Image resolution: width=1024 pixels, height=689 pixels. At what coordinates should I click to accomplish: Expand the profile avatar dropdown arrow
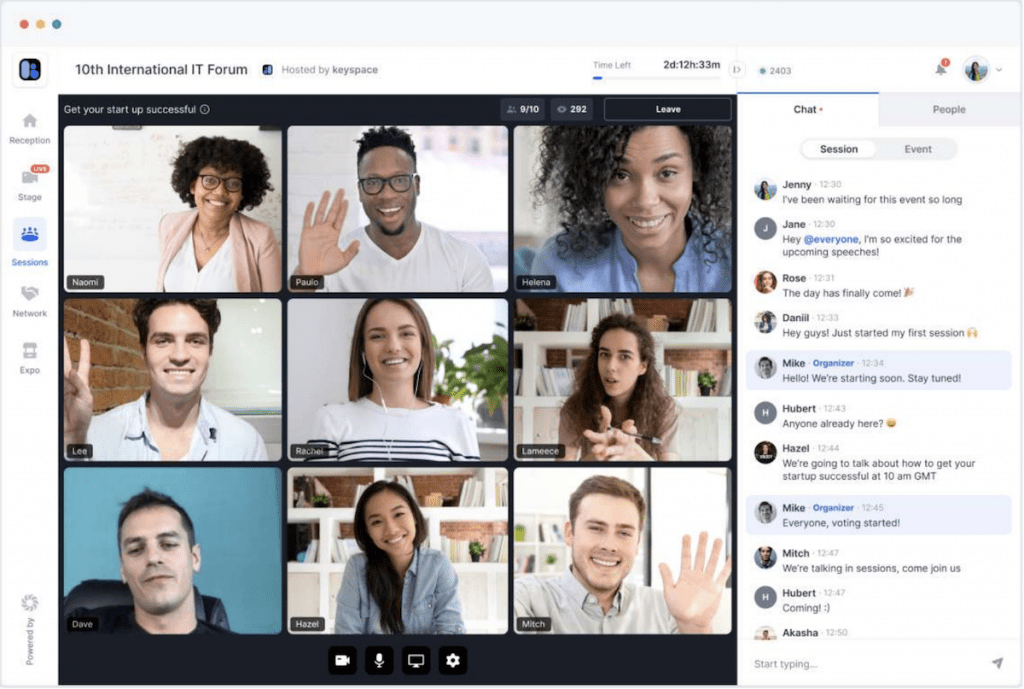coord(999,70)
